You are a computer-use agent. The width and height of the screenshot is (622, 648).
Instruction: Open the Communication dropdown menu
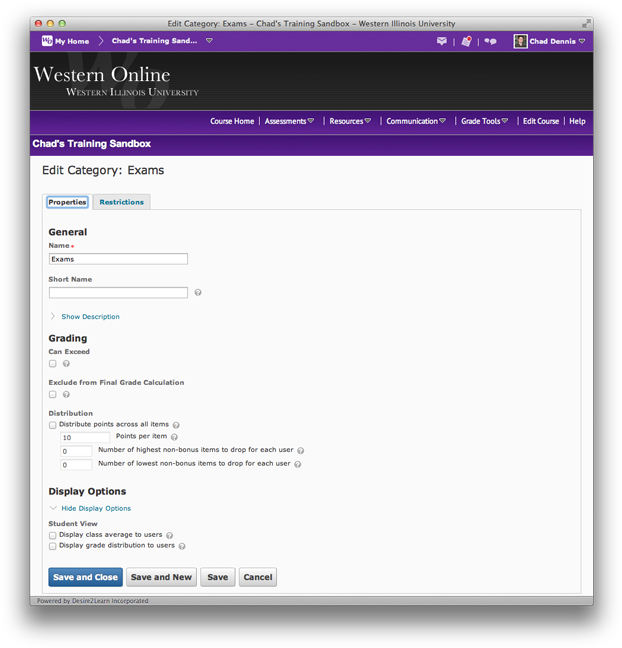click(x=416, y=121)
